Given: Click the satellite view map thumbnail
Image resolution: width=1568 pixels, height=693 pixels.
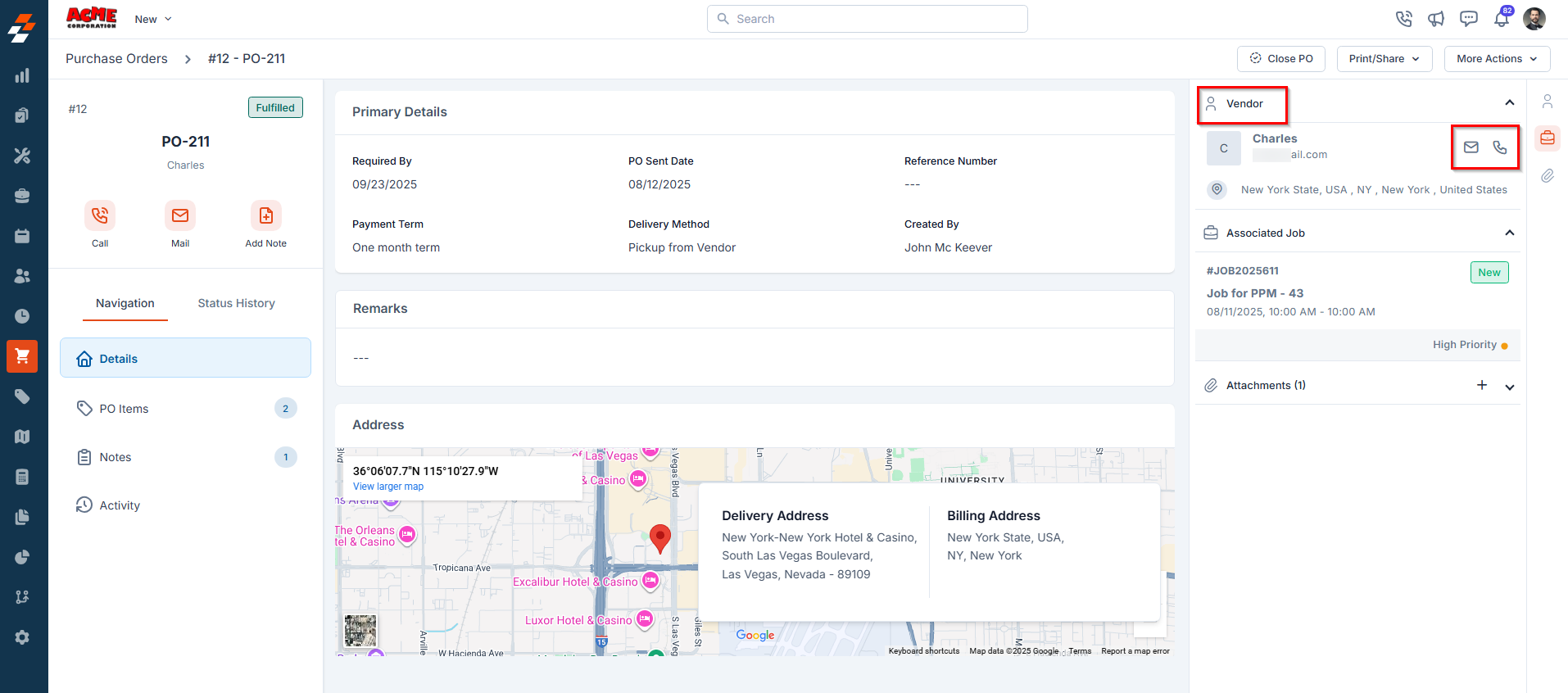Looking at the screenshot, I should (x=360, y=631).
